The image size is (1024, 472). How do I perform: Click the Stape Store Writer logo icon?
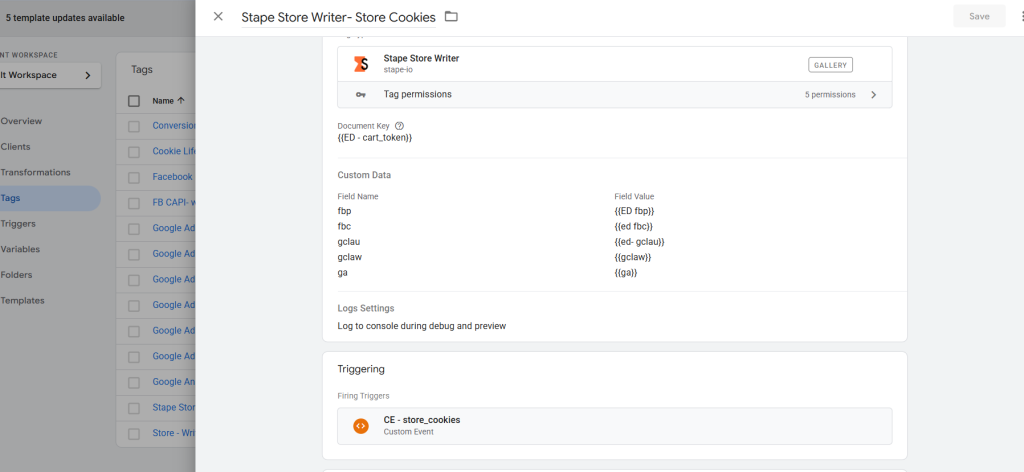(361, 64)
